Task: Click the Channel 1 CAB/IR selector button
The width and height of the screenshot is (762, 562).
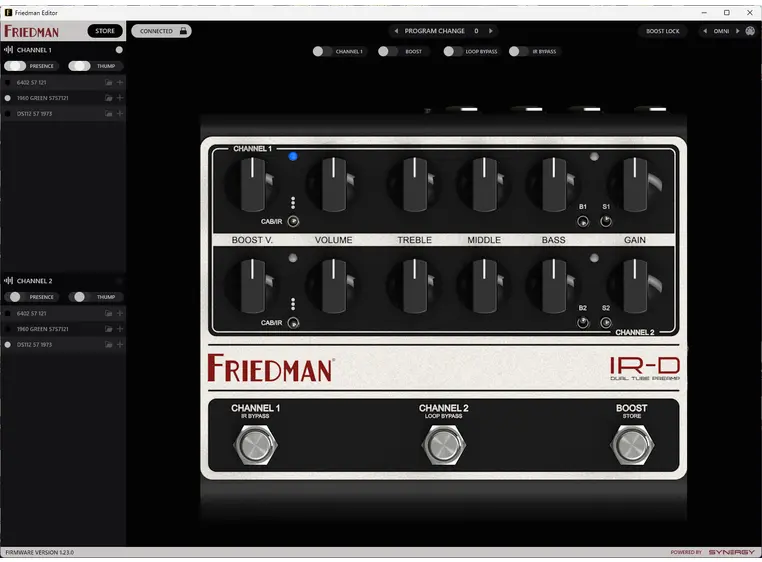Action: [293, 222]
